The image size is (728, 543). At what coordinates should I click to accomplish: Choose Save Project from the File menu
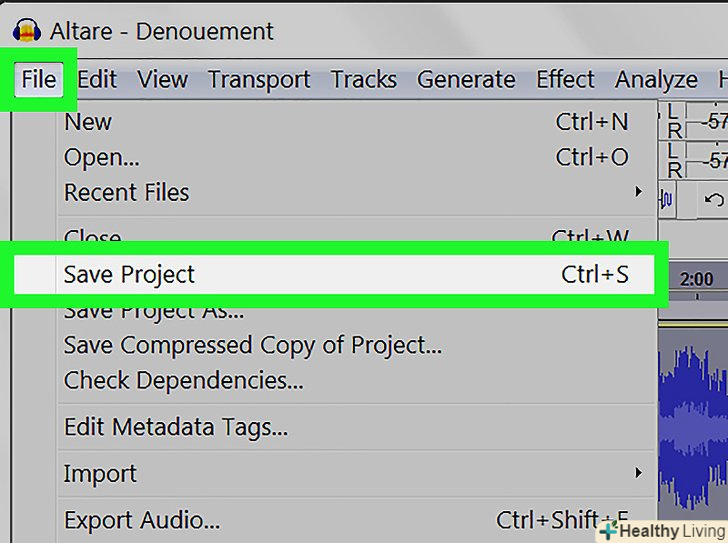click(x=130, y=275)
